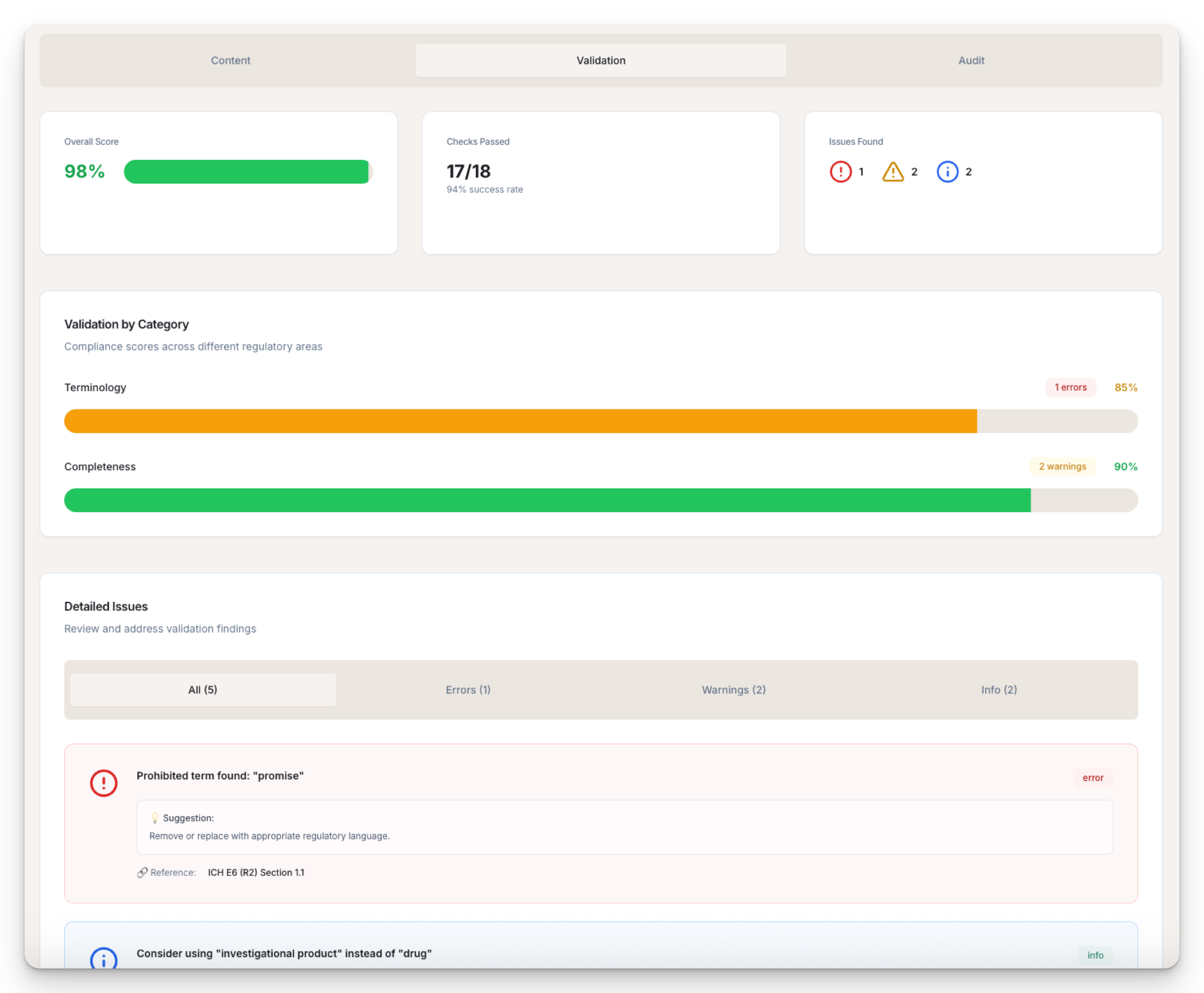The image size is (1204, 993).
Task: Click the Overall Score card label
Action: (x=92, y=142)
